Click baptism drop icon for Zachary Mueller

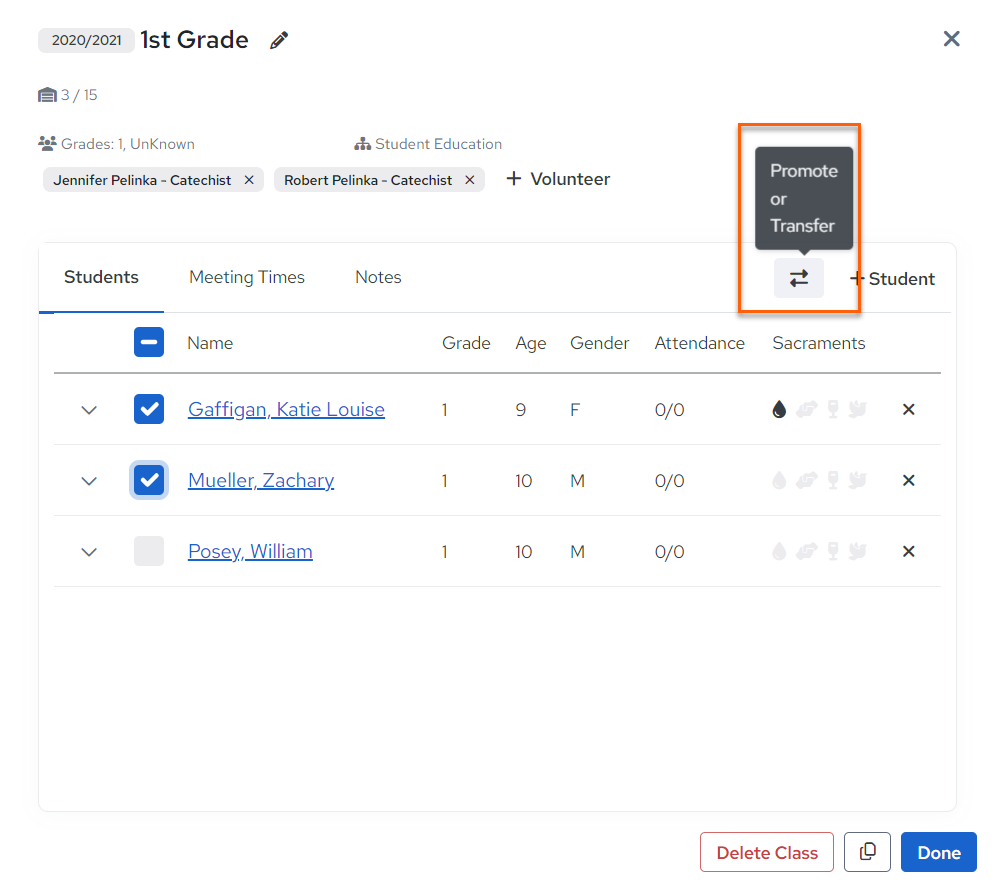(x=779, y=481)
